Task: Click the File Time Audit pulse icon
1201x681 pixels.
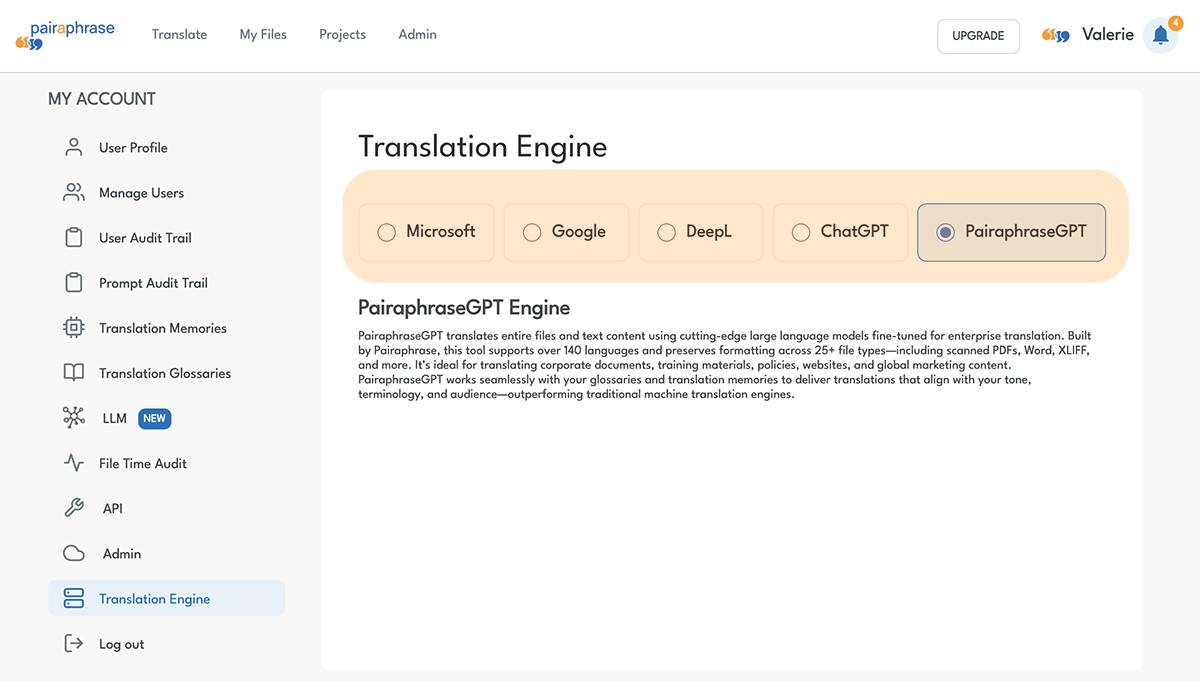Action: [74, 463]
